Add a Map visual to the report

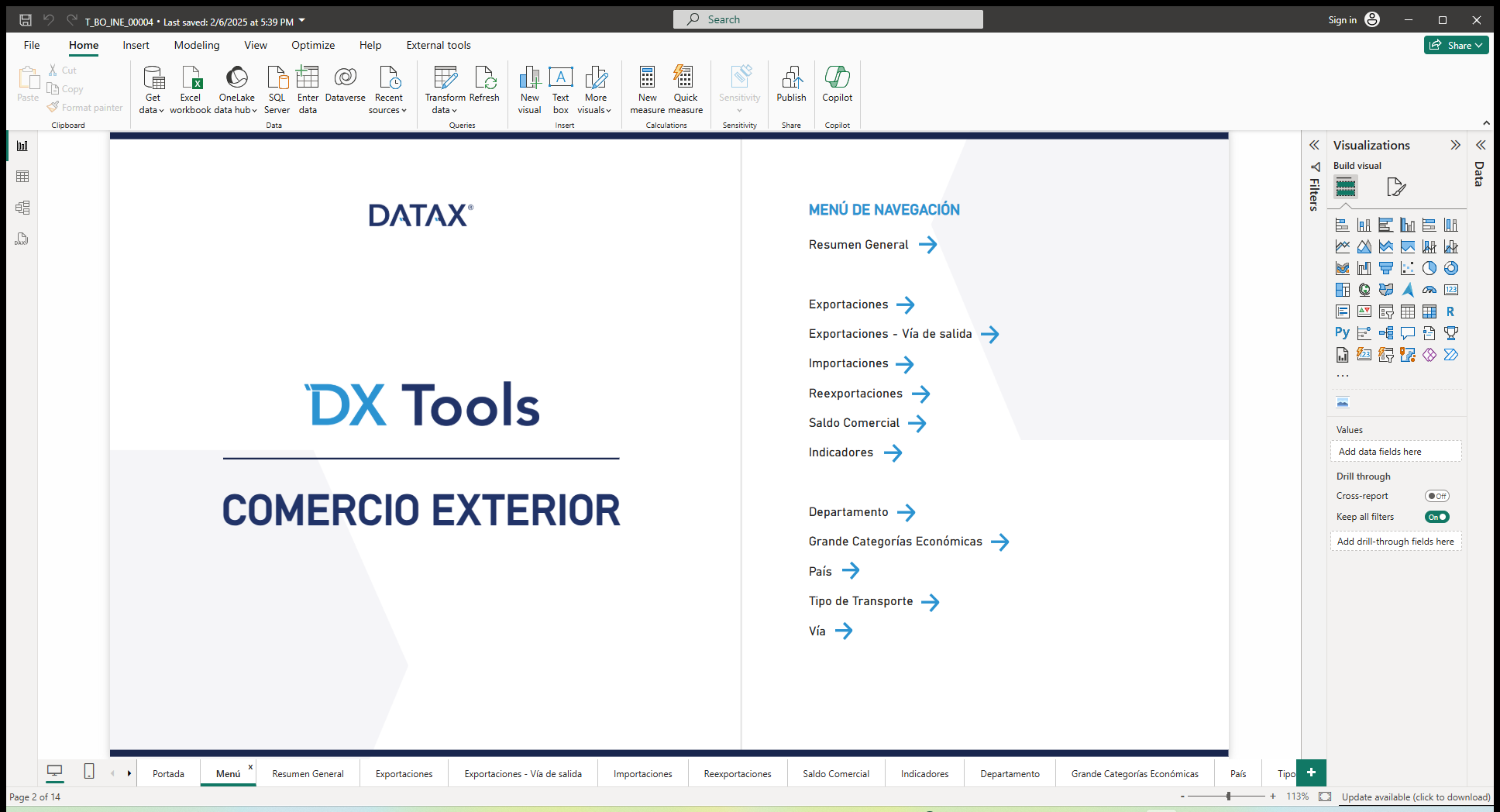pos(1364,289)
